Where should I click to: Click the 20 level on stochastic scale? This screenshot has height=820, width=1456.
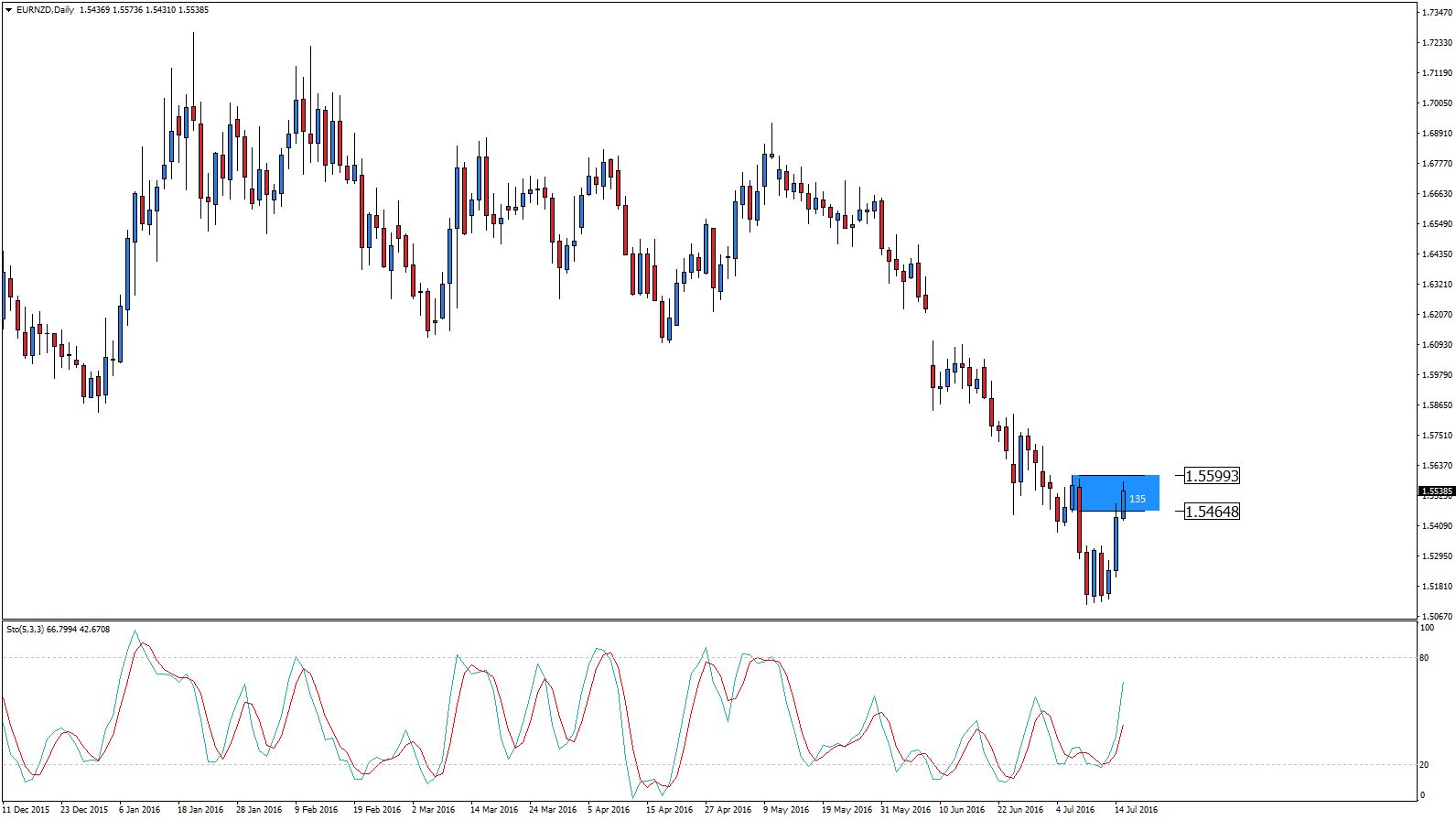click(1424, 765)
